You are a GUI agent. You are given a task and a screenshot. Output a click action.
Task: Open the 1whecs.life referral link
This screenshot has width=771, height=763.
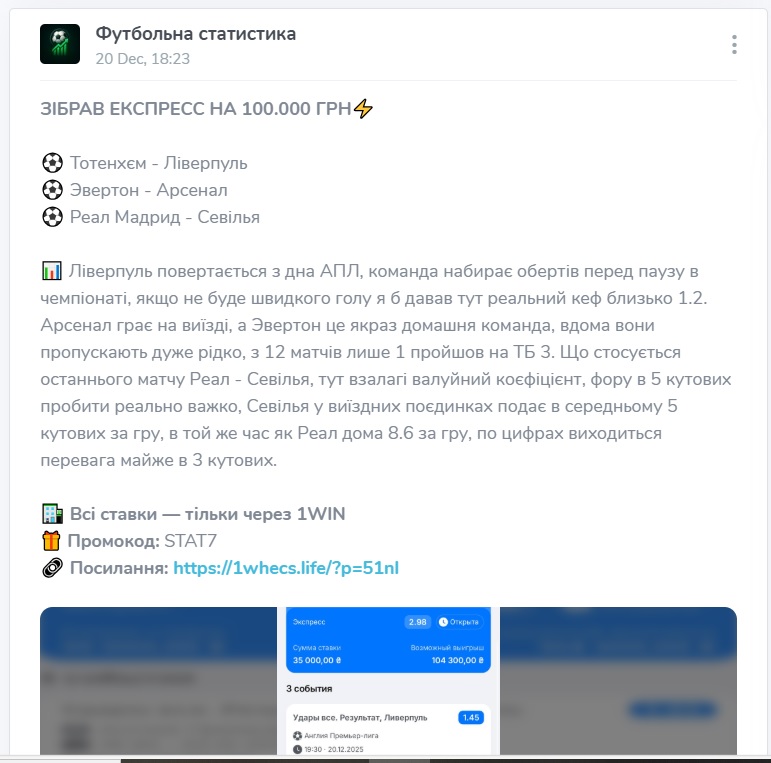[286, 568]
